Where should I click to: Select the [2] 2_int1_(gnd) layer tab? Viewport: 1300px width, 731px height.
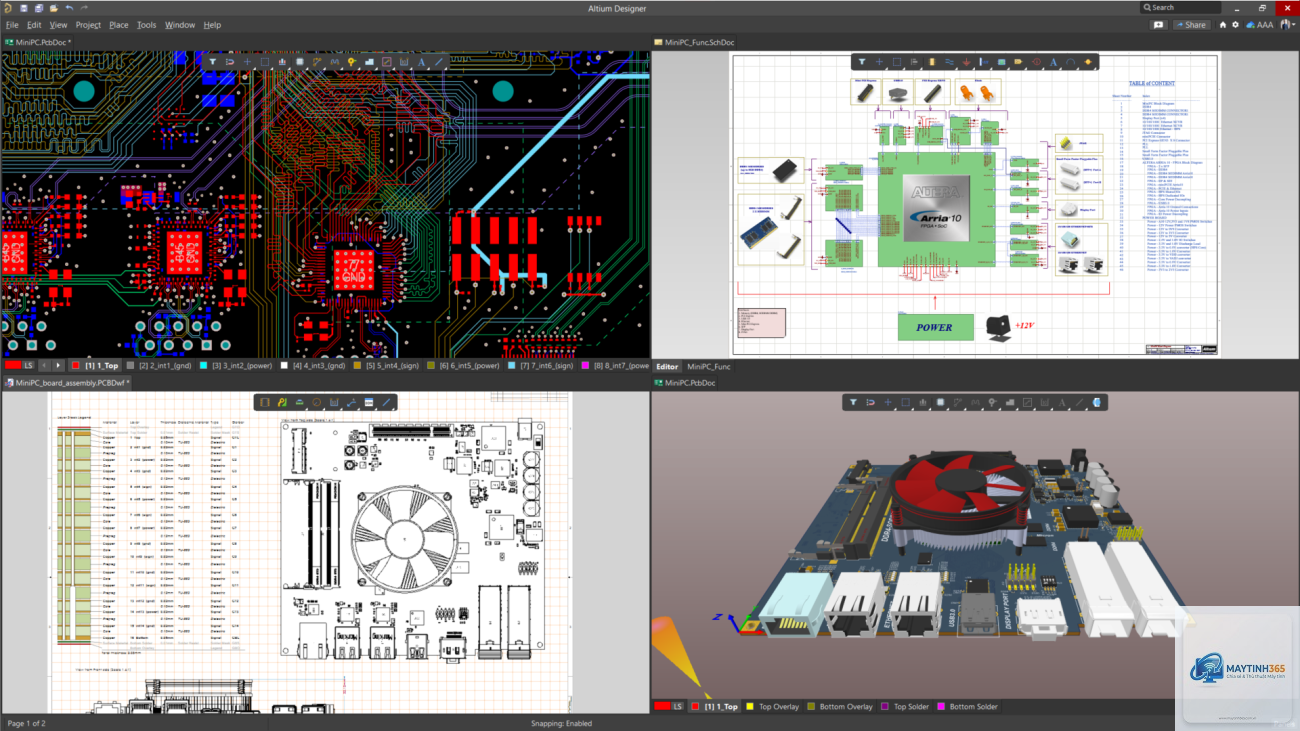158,366
